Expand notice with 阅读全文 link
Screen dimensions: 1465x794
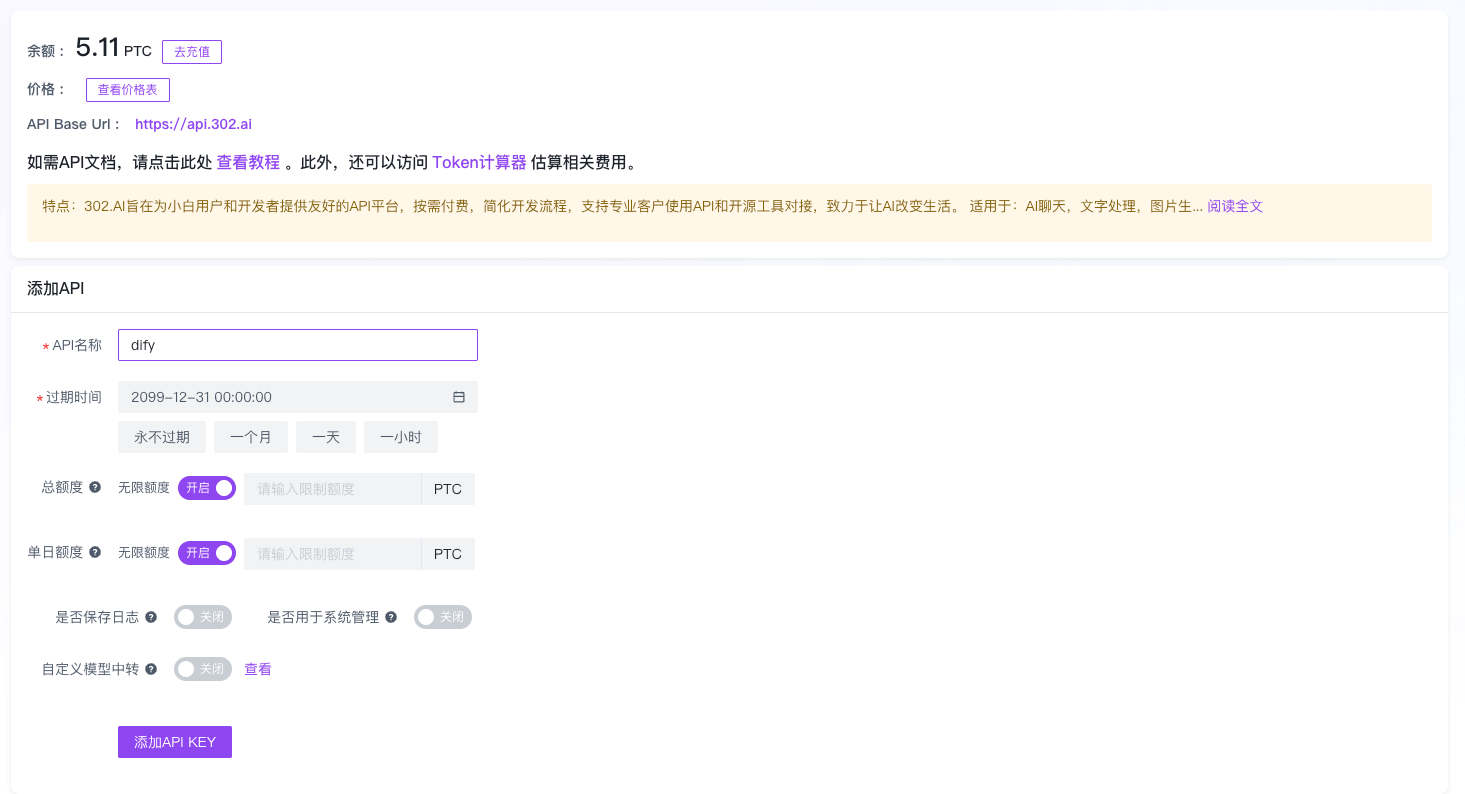(x=1235, y=206)
